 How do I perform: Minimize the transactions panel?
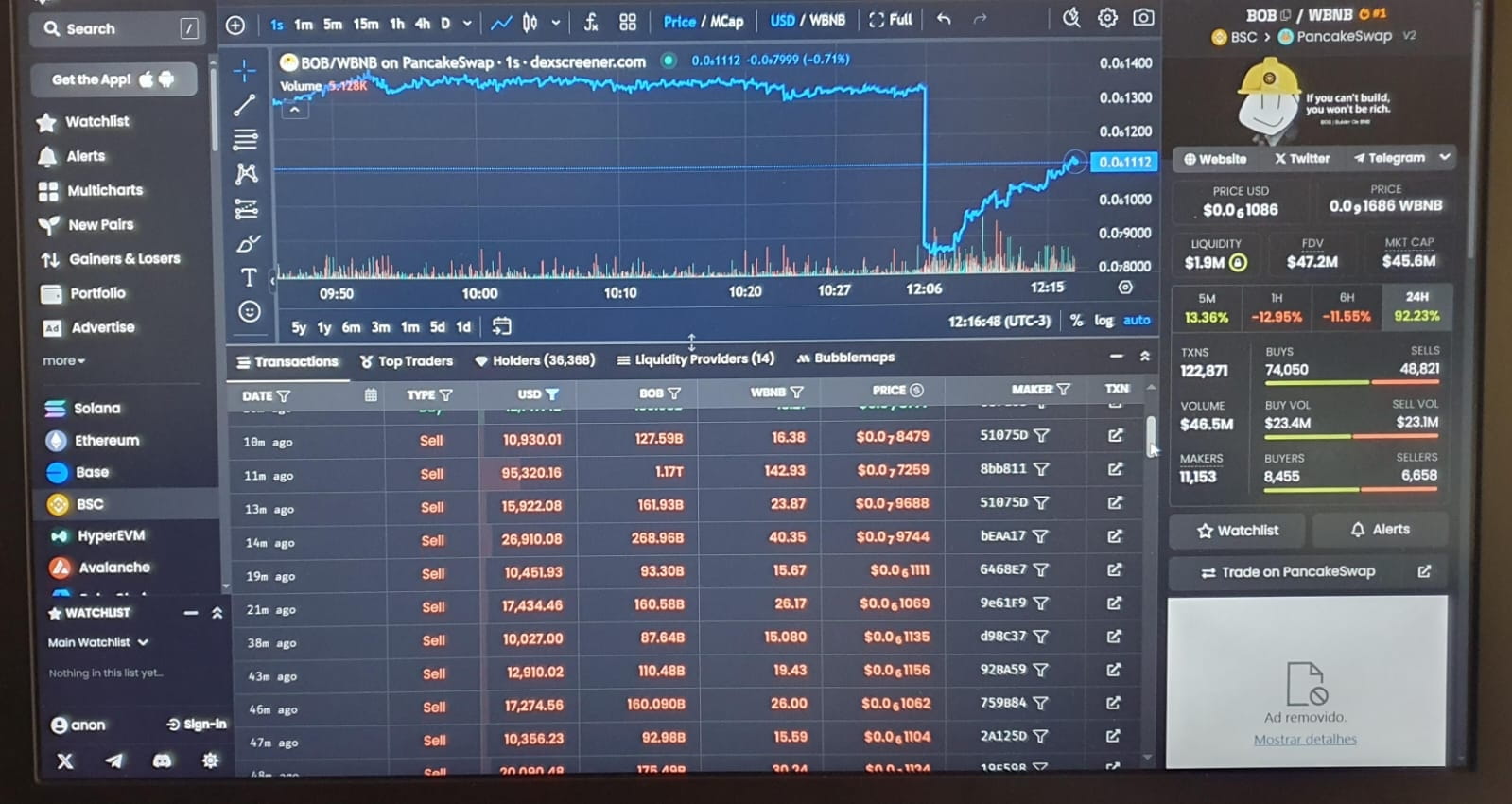tap(1116, 357)
